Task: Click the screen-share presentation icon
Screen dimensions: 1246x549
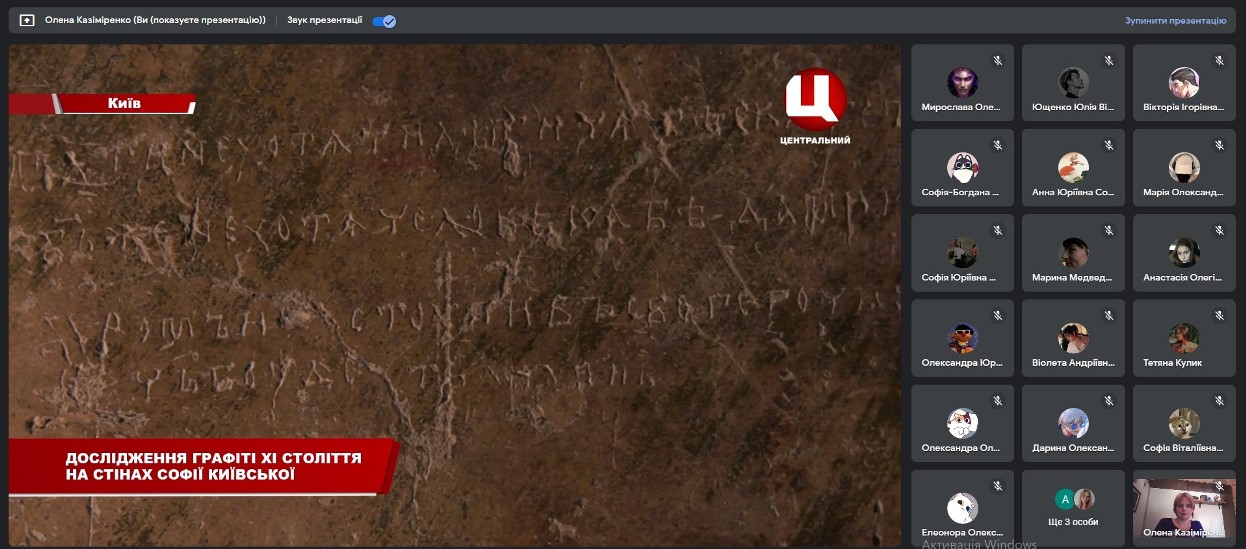Action: pos(27,20)
